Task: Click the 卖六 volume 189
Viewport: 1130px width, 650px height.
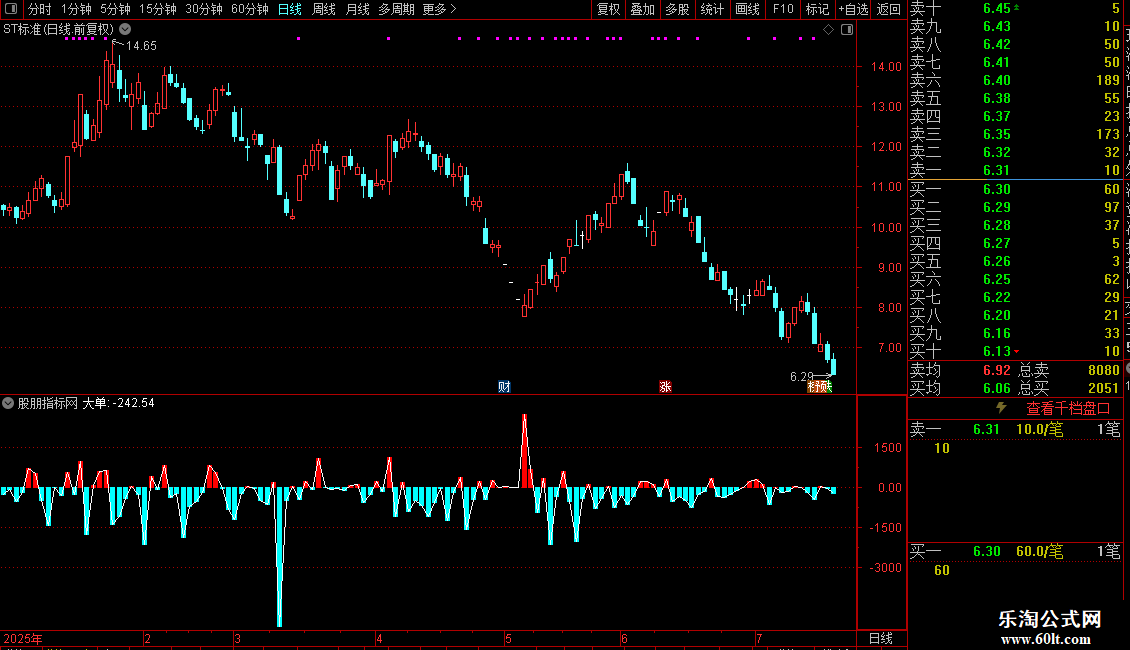Action: coord(1108,80)
